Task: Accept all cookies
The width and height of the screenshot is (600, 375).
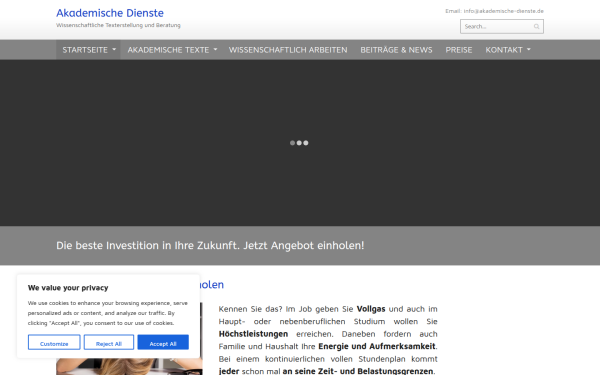Action: tap(163, 342)
